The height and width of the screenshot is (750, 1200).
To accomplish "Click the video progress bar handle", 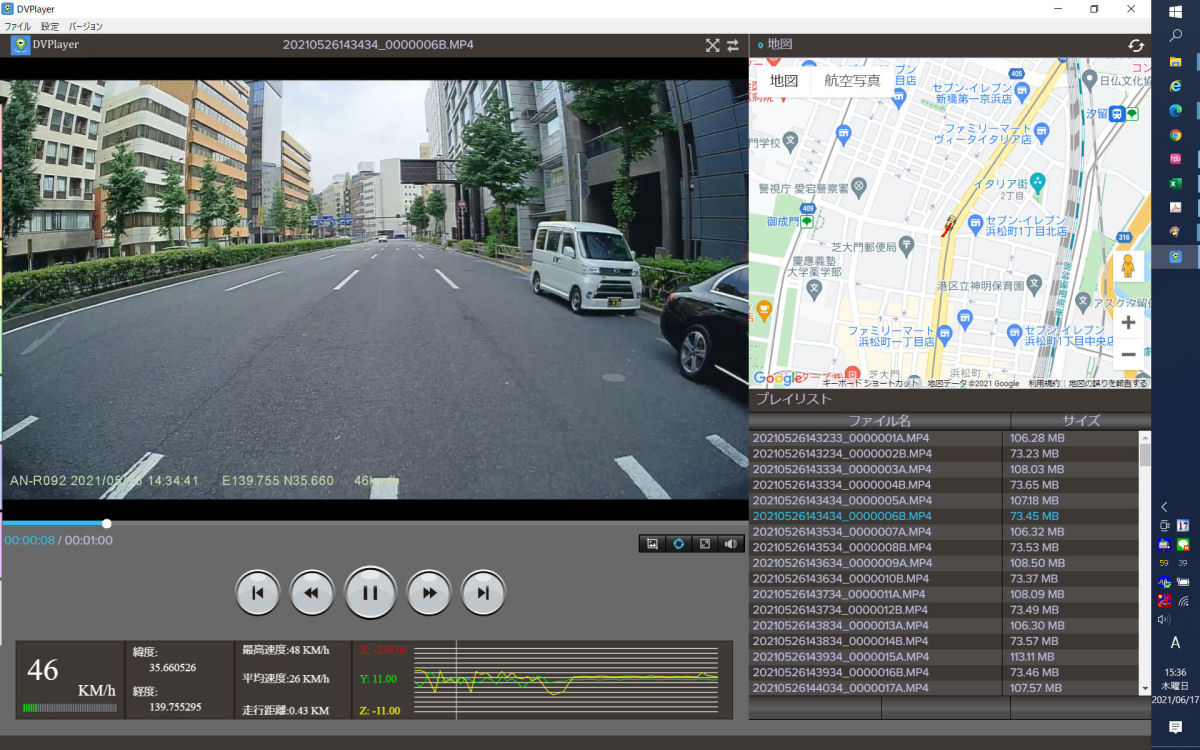I will point(106,523).
